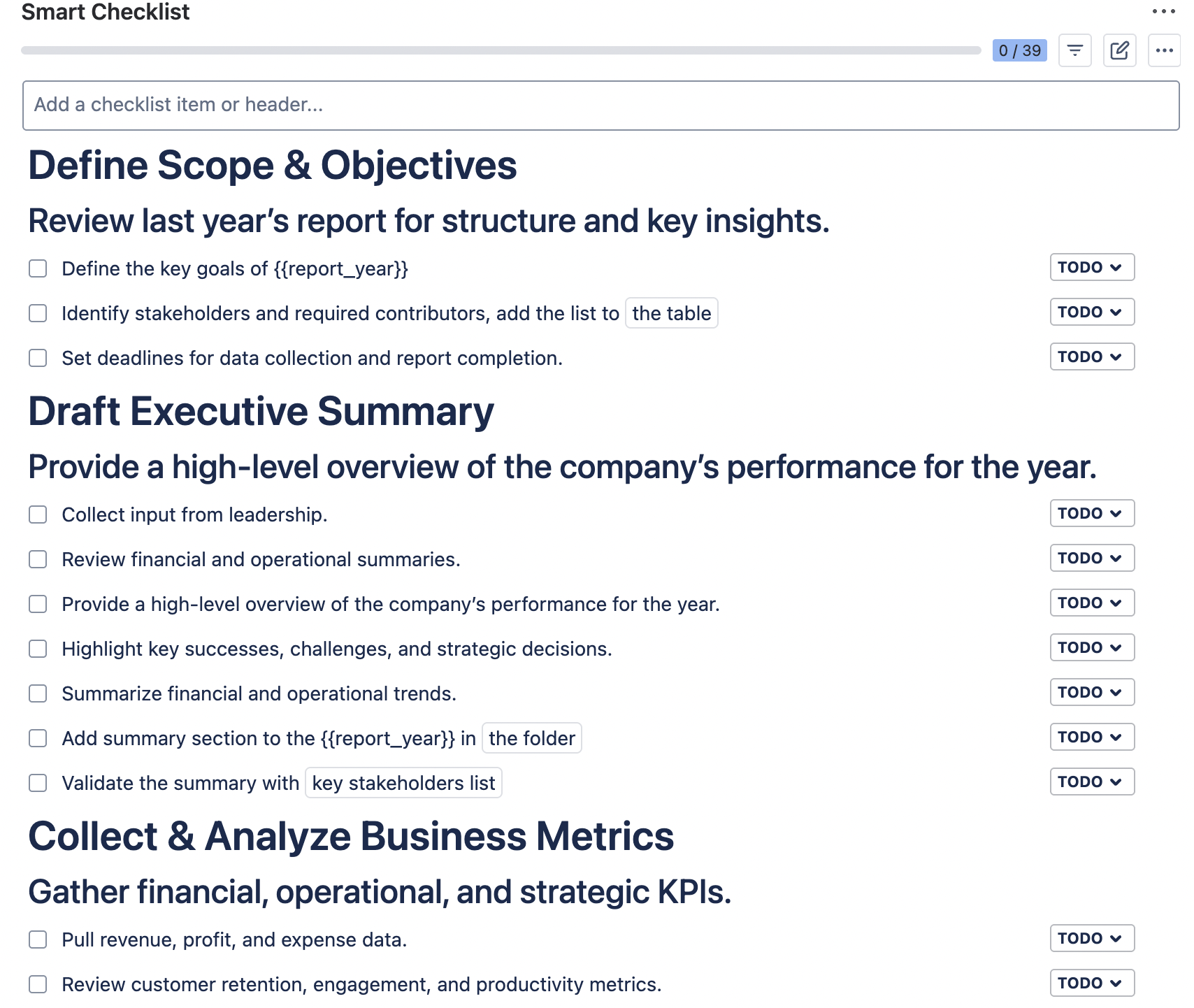
Task: Open 'the table' link
Action: (671, 313)
